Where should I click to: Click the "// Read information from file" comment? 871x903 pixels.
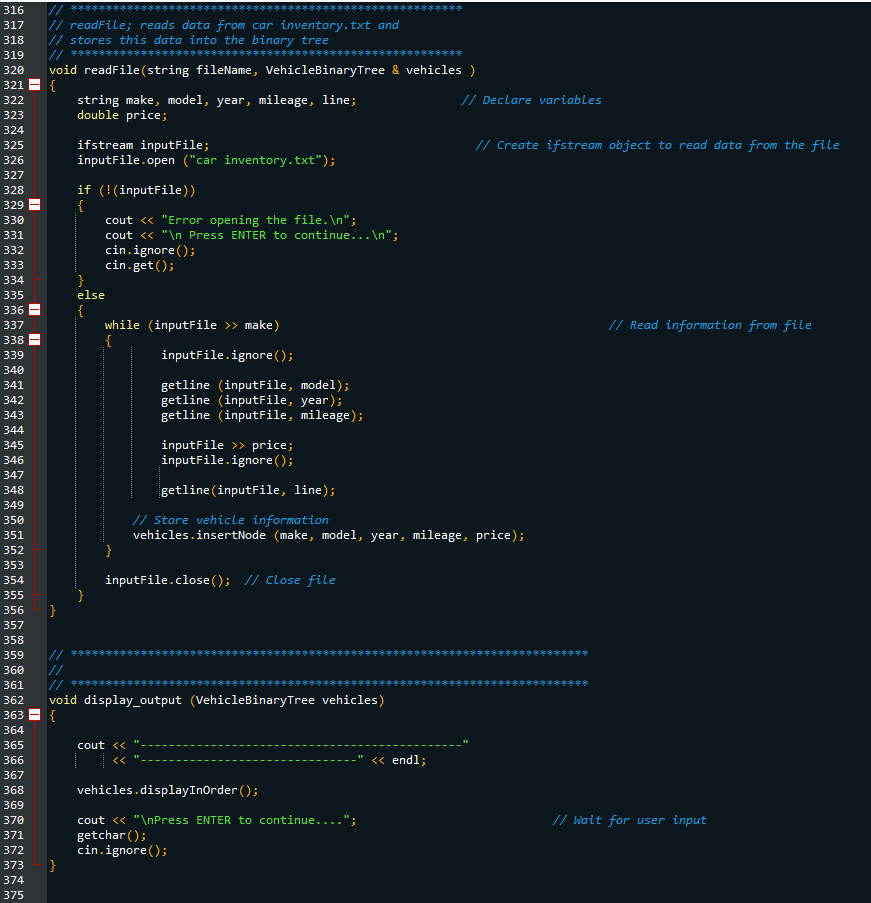[x=710, y=325]
